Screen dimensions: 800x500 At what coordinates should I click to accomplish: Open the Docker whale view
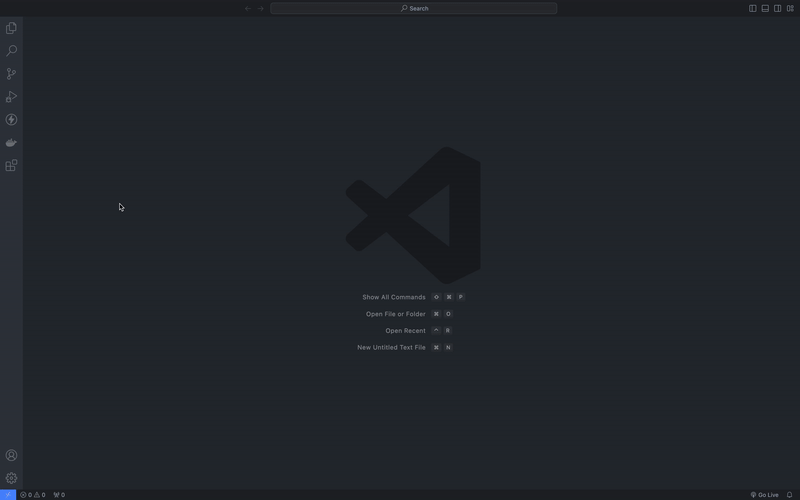click(11, 143)
